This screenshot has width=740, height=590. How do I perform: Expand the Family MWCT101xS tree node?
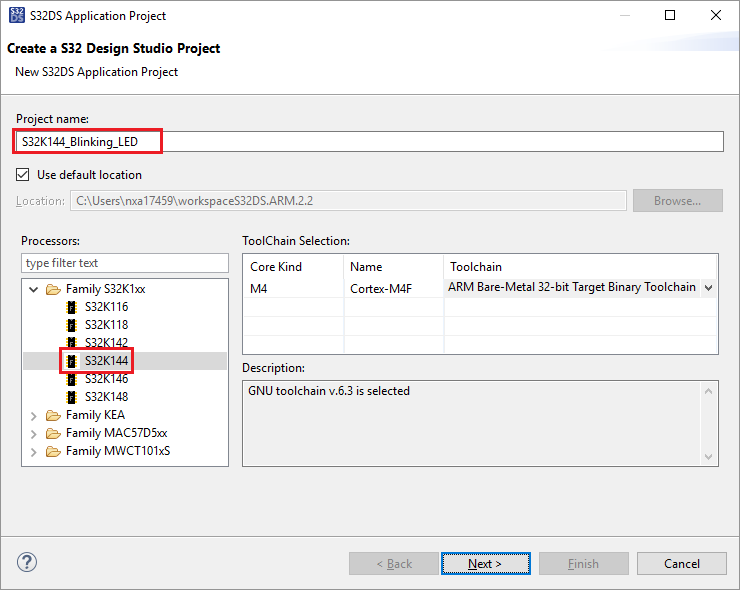pos(34,452)
